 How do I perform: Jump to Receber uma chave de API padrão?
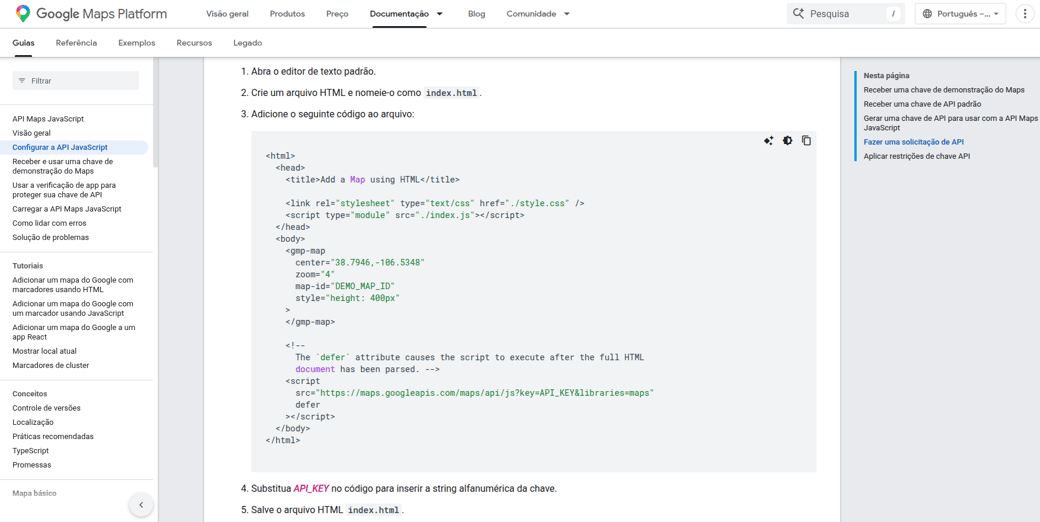(x=922, y=104)
